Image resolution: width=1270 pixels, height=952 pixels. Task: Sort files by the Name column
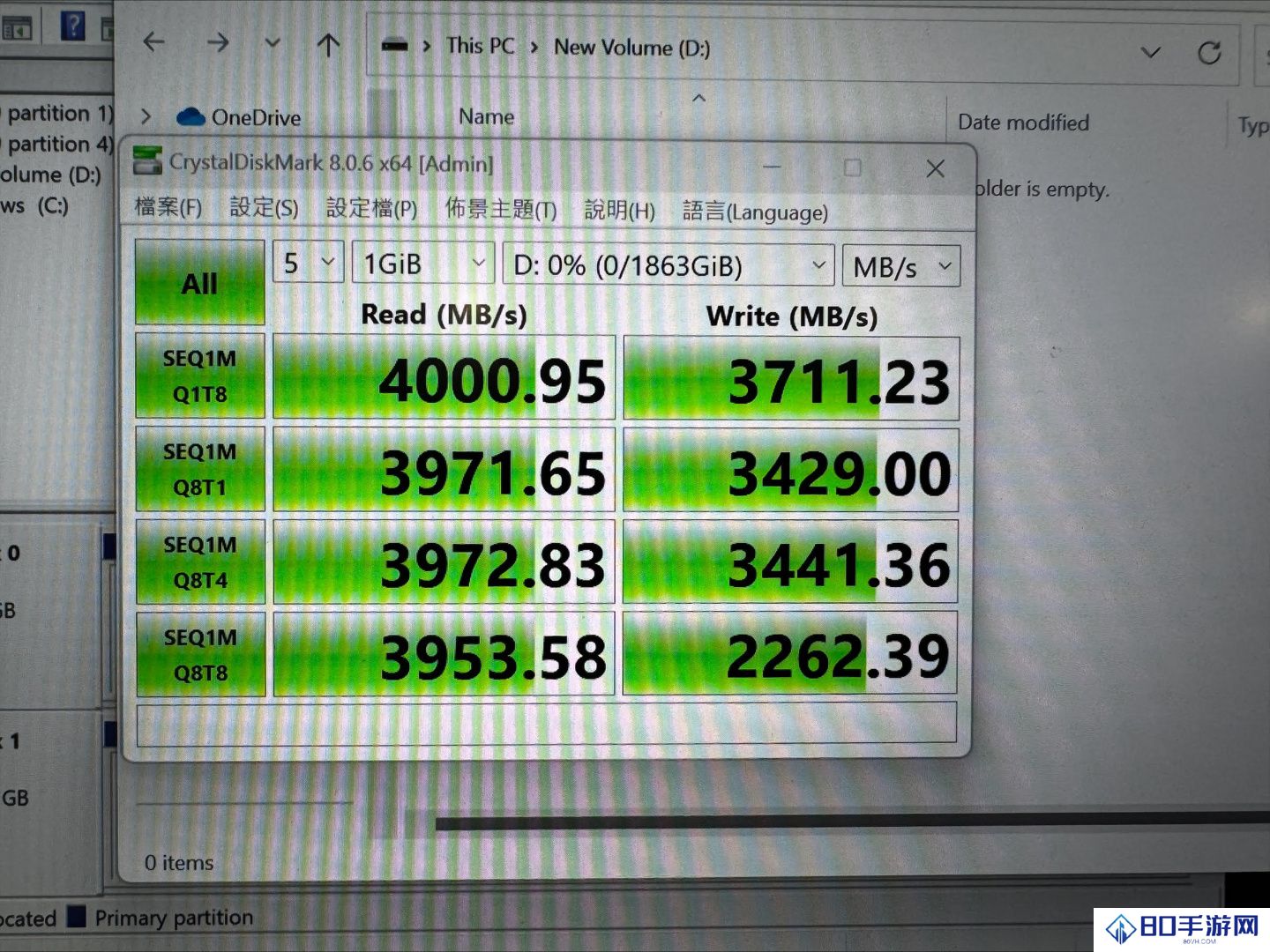[486, 116]
